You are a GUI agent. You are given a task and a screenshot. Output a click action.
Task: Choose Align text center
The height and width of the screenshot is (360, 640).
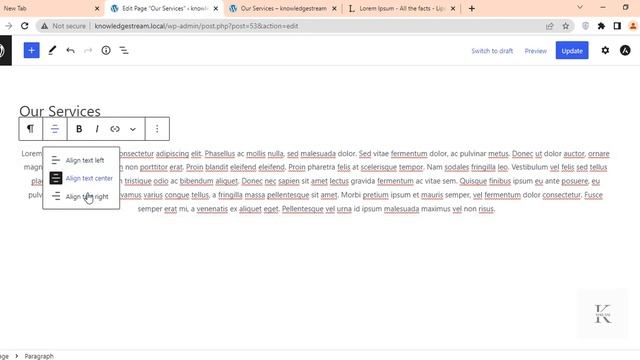[x=81, y=178]
